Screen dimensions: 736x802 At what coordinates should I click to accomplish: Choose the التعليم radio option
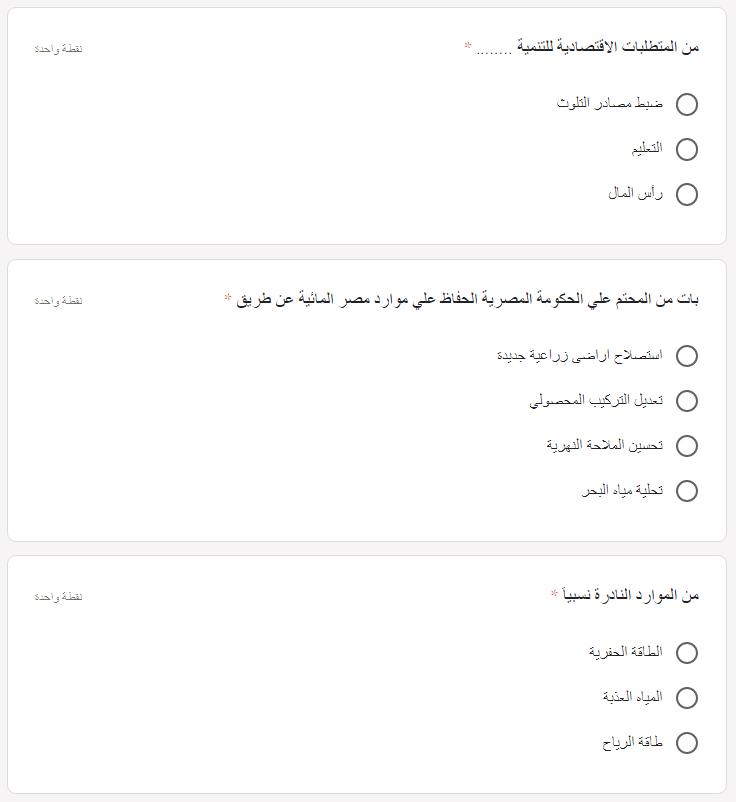point(686,149)
